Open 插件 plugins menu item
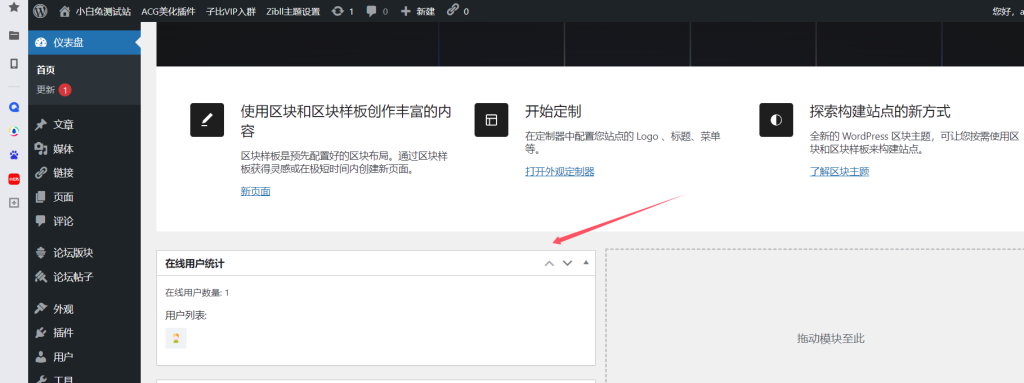The height and width of the screenshot is (383, 1024). [x=84, y=333]
